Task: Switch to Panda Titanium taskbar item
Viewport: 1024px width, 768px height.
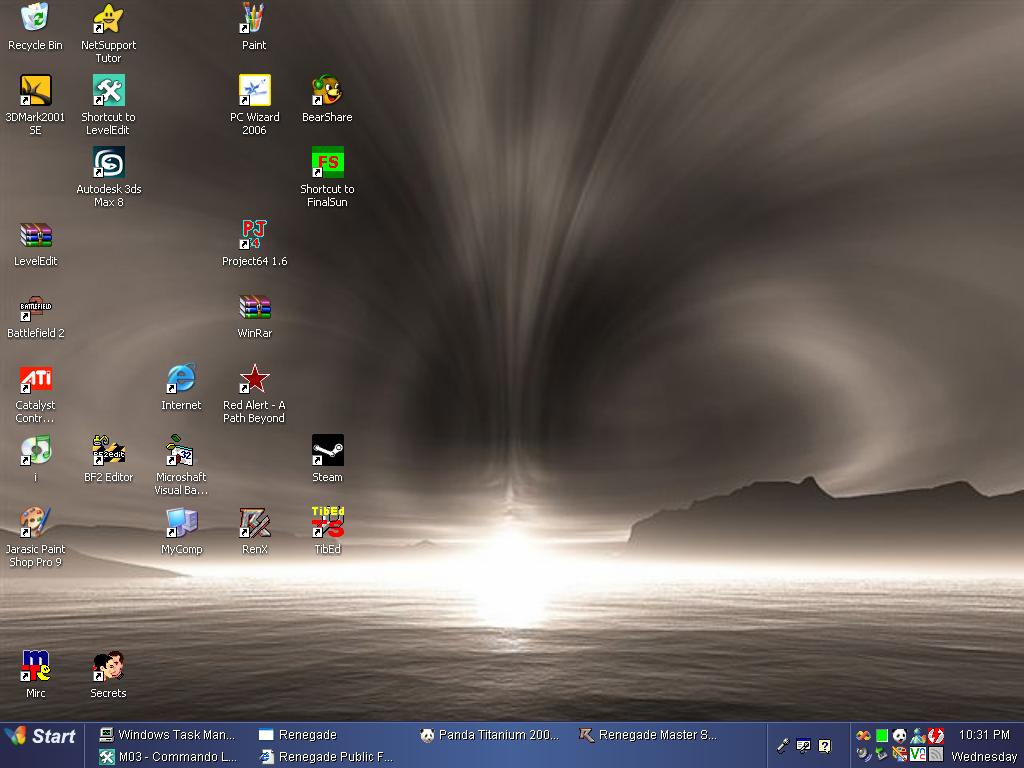Action: point(490,735)
